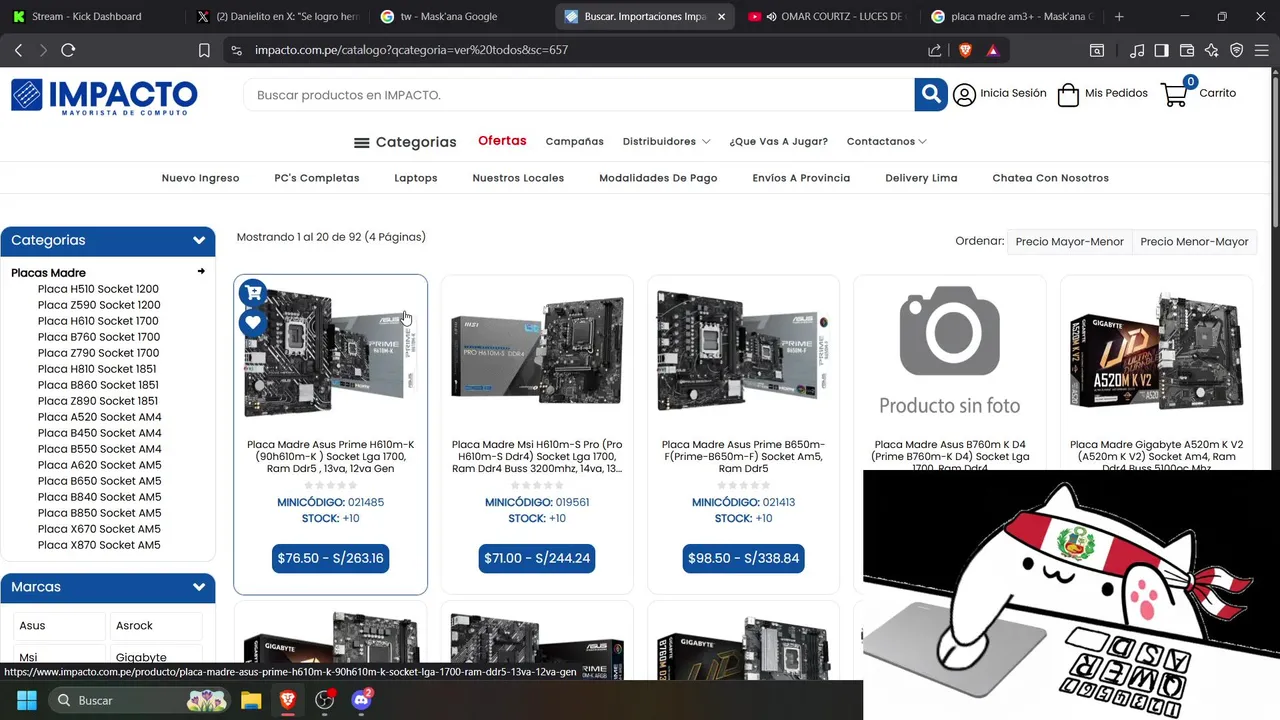Switch to the OMAR COURTZ YouTube tab
This screenshot has height=720, width=1280.
[x=829, y=16]
